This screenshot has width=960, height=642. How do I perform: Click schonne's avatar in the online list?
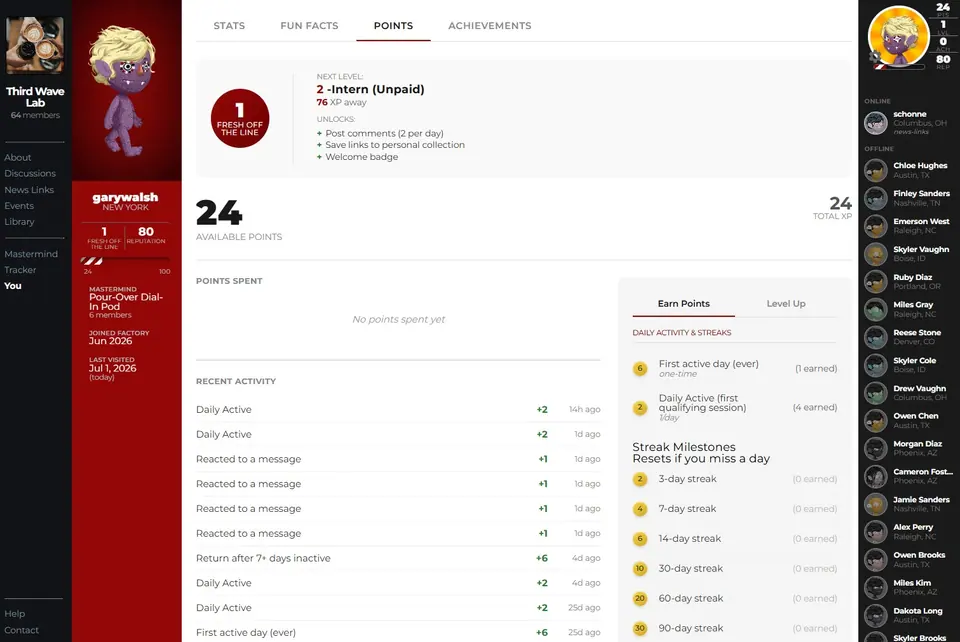[876, 123]
